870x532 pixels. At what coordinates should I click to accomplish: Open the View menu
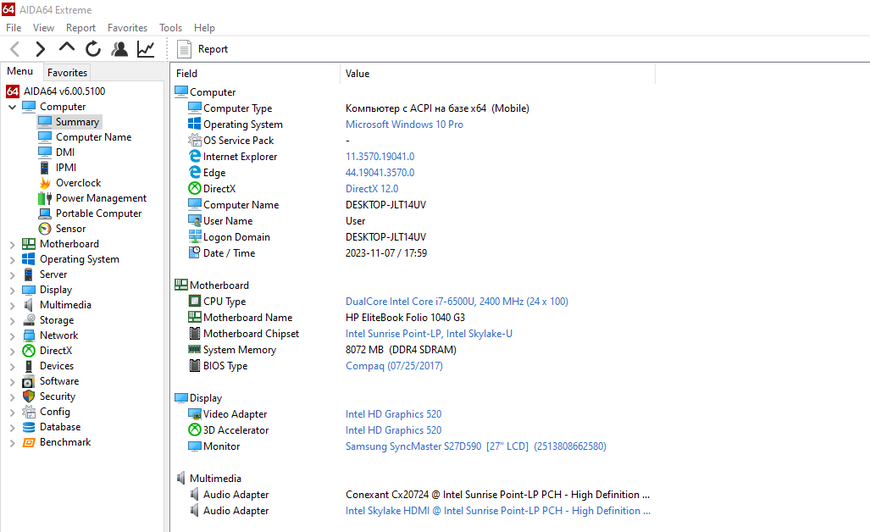43,28
